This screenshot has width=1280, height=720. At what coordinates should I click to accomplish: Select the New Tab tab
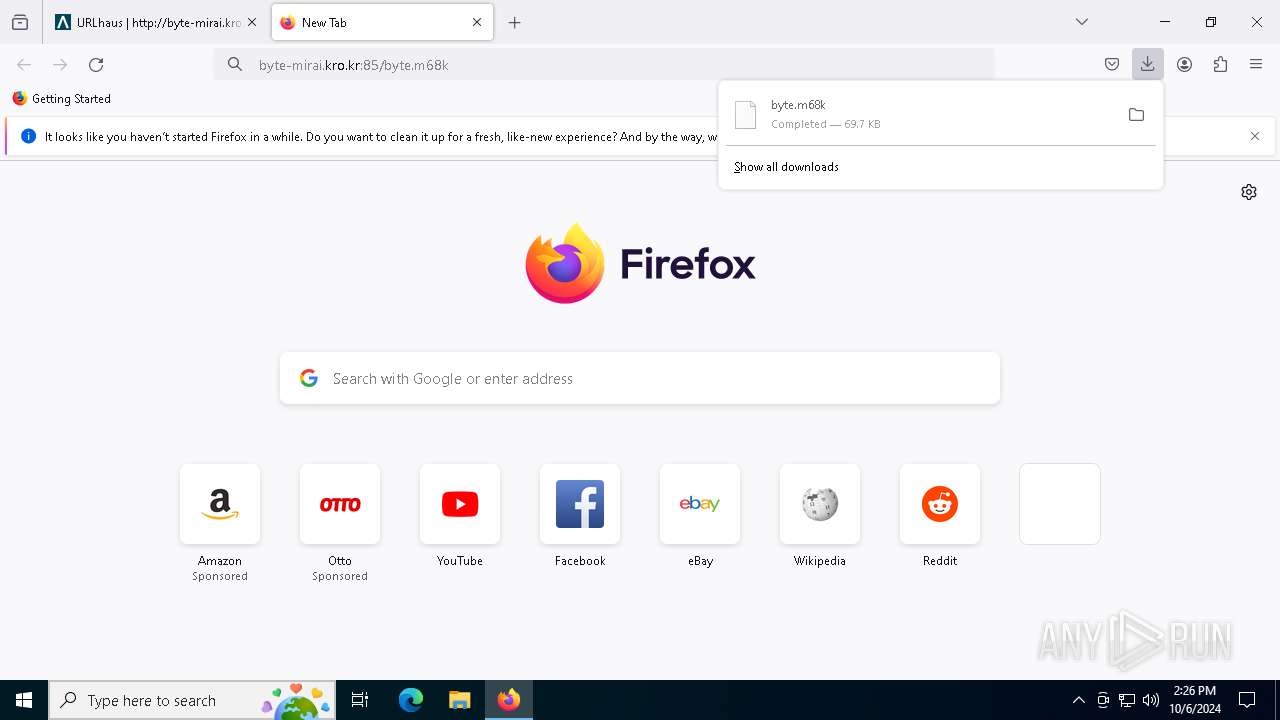point(382,22)
